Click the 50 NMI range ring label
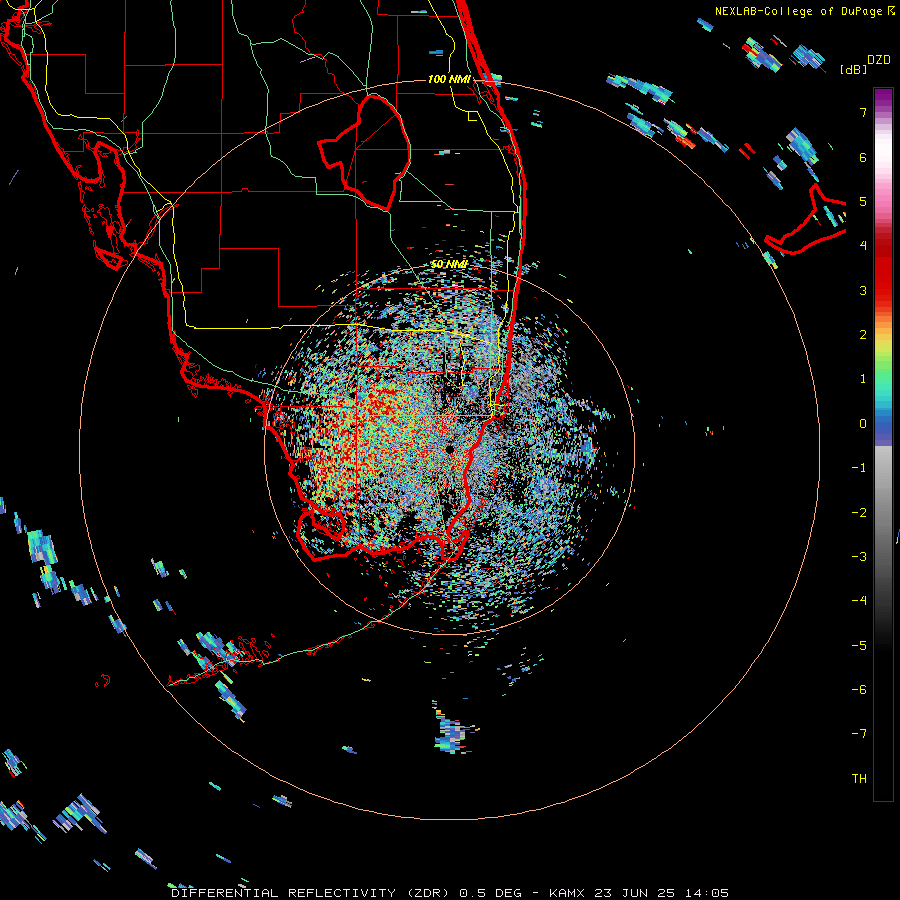900x900 pixels. click(x=449, y=264)
